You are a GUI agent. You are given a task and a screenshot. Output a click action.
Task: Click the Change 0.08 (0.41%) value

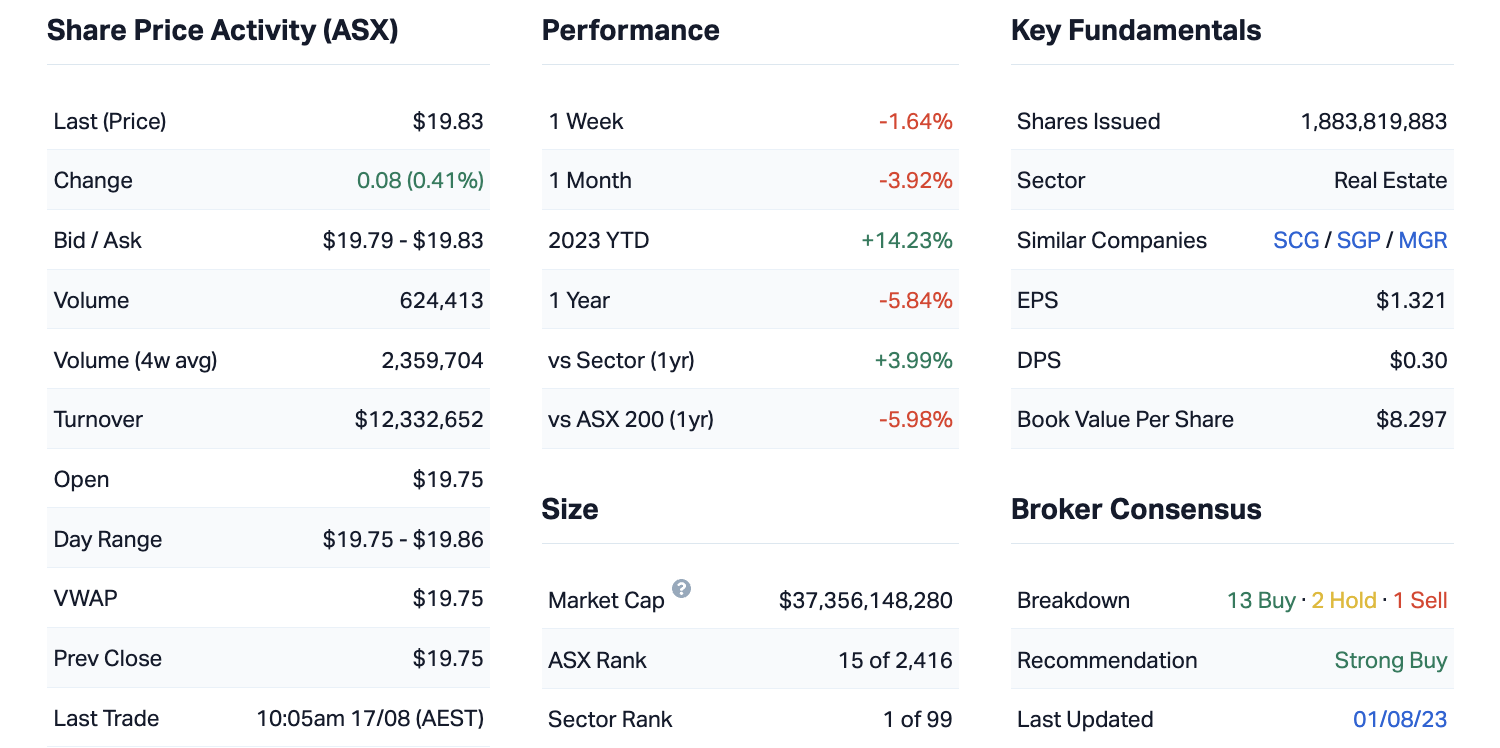point(420,180)
